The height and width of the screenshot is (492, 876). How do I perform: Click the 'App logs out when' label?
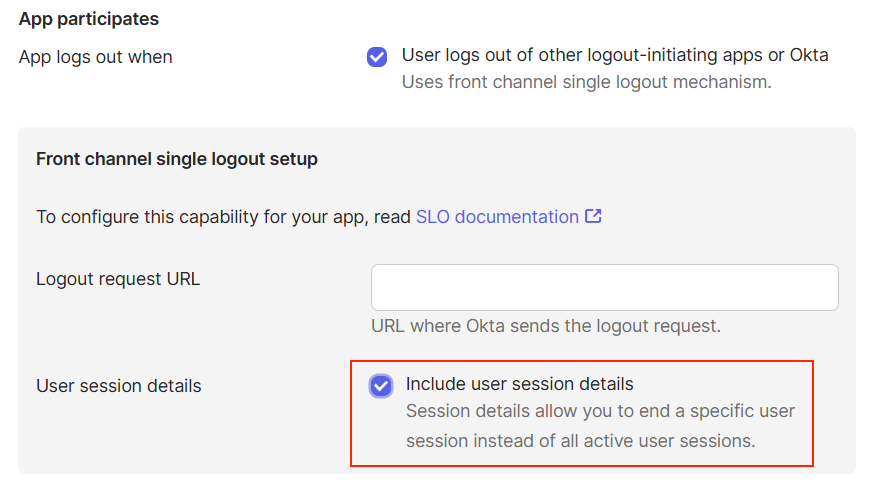95,57
